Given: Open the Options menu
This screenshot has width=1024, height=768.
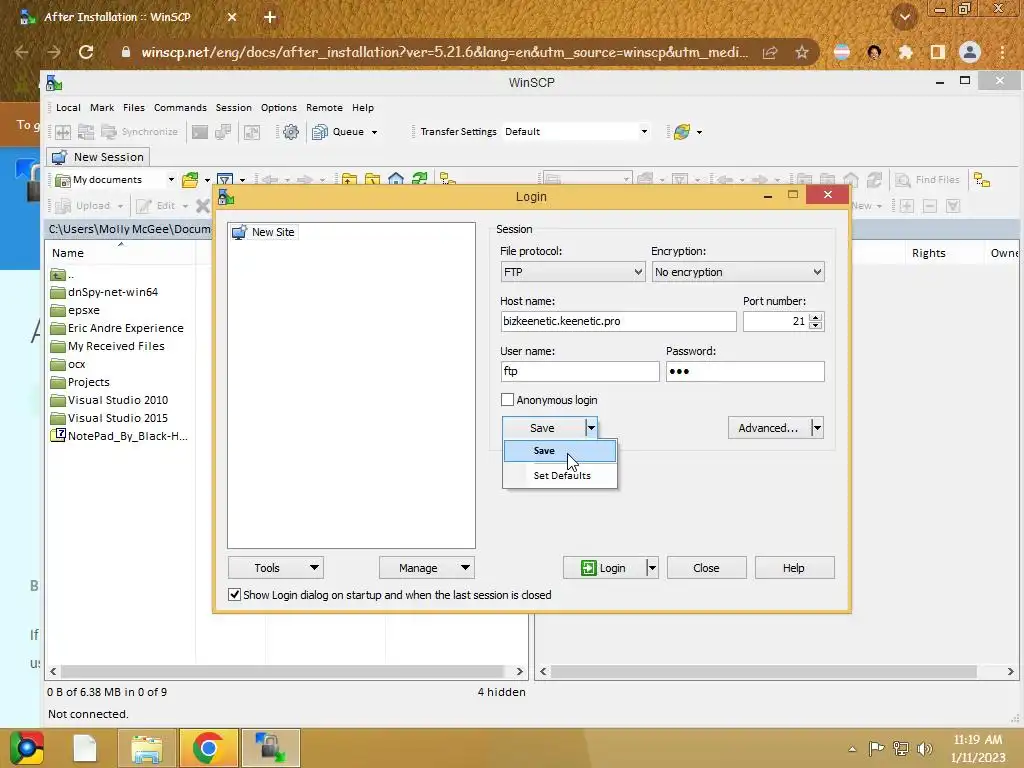Looking at the screenshot, I should click(279, 108).
